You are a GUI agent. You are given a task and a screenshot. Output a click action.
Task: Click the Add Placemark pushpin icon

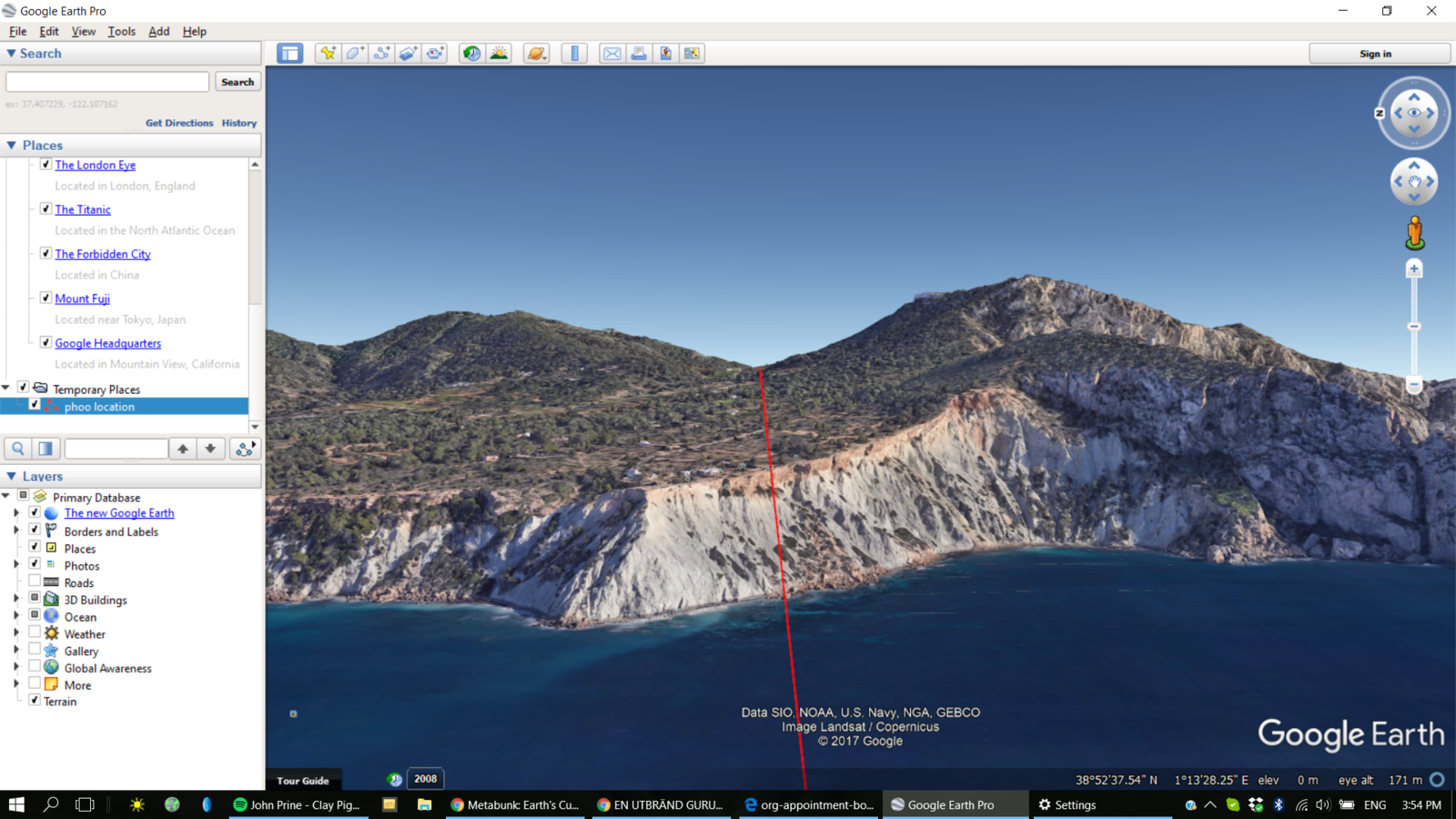pos(328,54)
